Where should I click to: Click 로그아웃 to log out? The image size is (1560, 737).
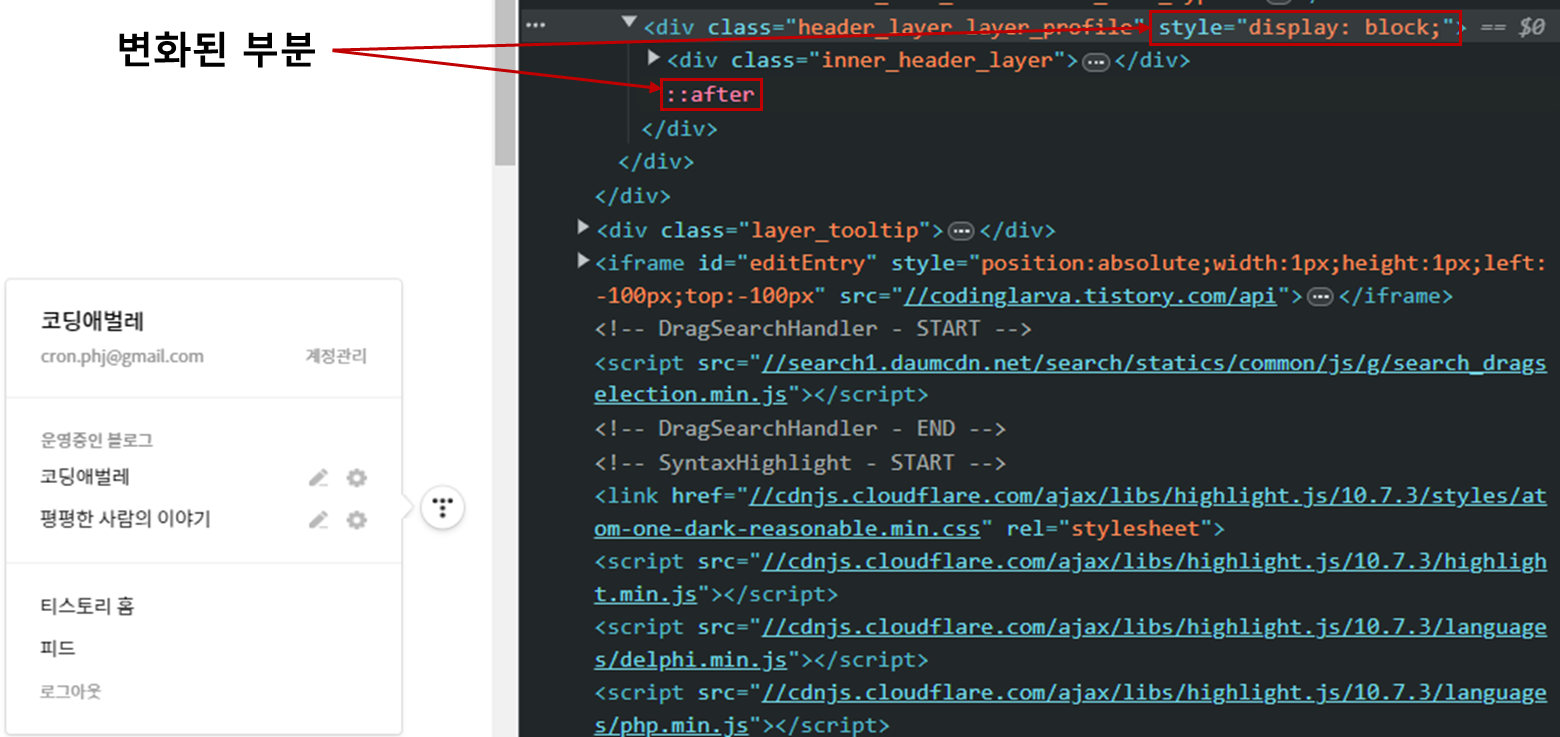70,691
